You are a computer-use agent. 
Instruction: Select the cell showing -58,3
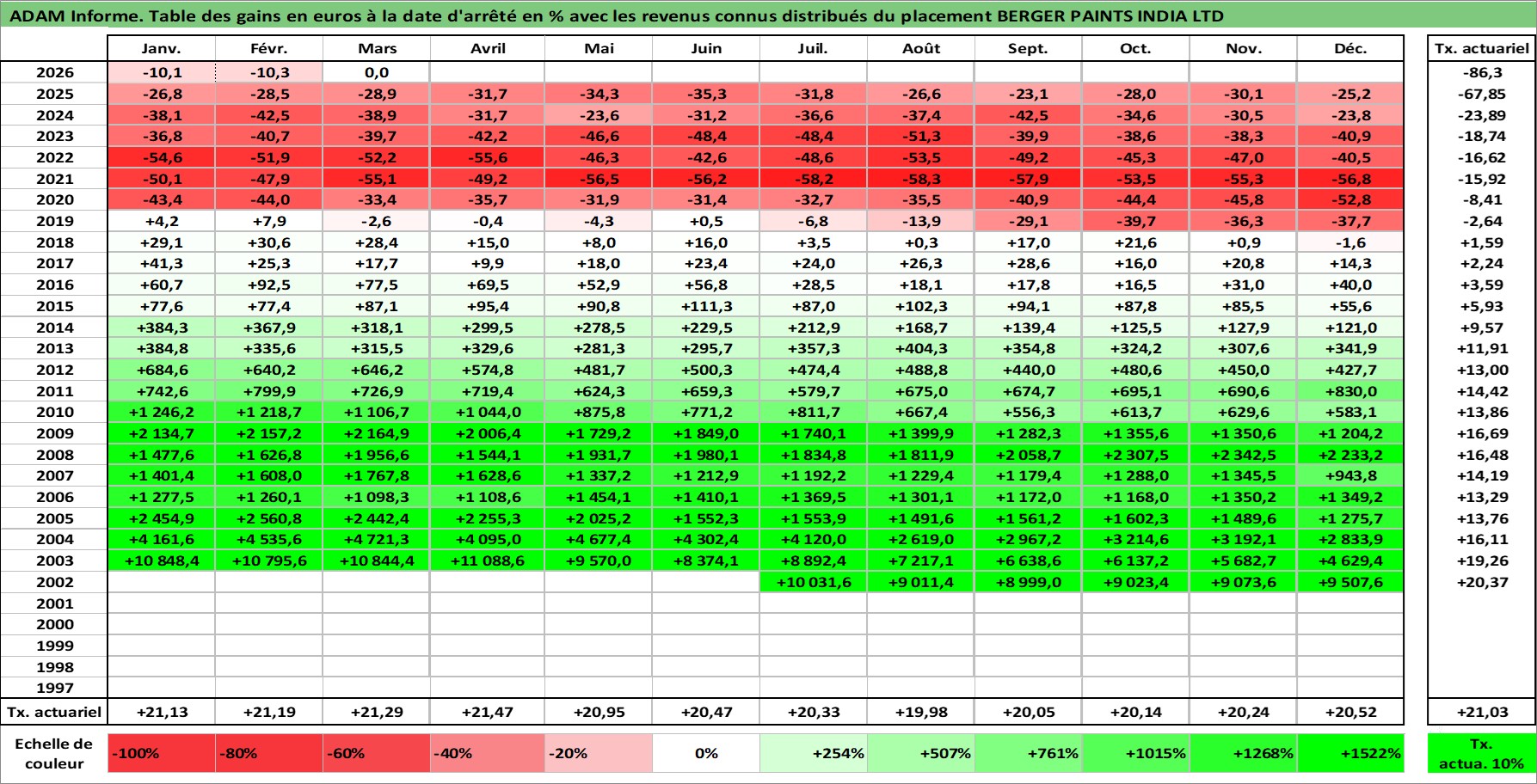coord(920,179)
